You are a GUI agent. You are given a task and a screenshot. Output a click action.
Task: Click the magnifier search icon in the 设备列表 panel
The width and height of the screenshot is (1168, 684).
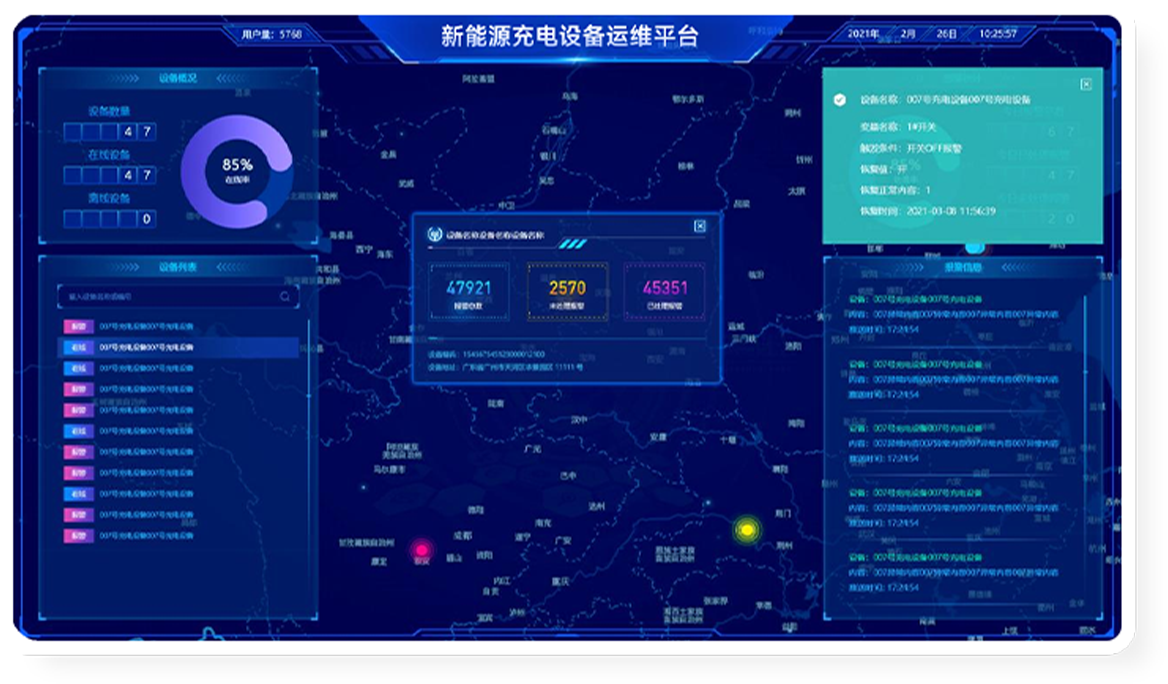tap(283, 296)
